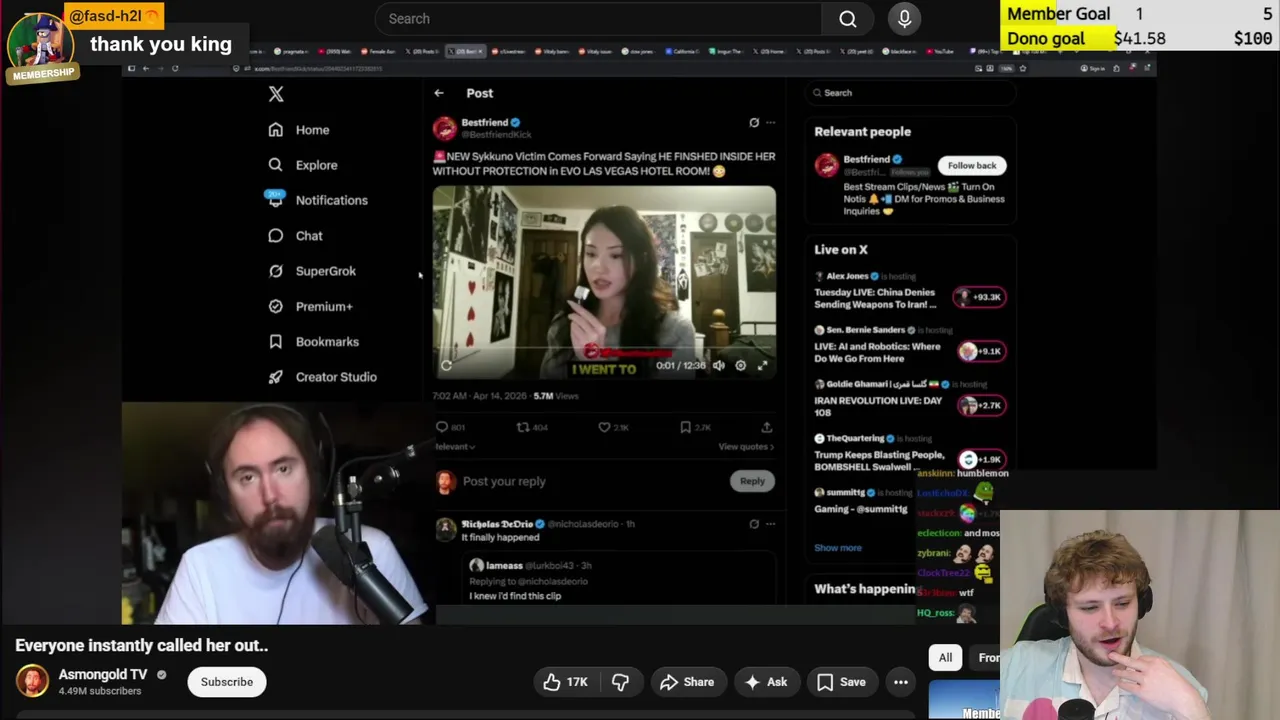Open Chat in X sidebar
Screen dimensions: 1280x720
295,236
